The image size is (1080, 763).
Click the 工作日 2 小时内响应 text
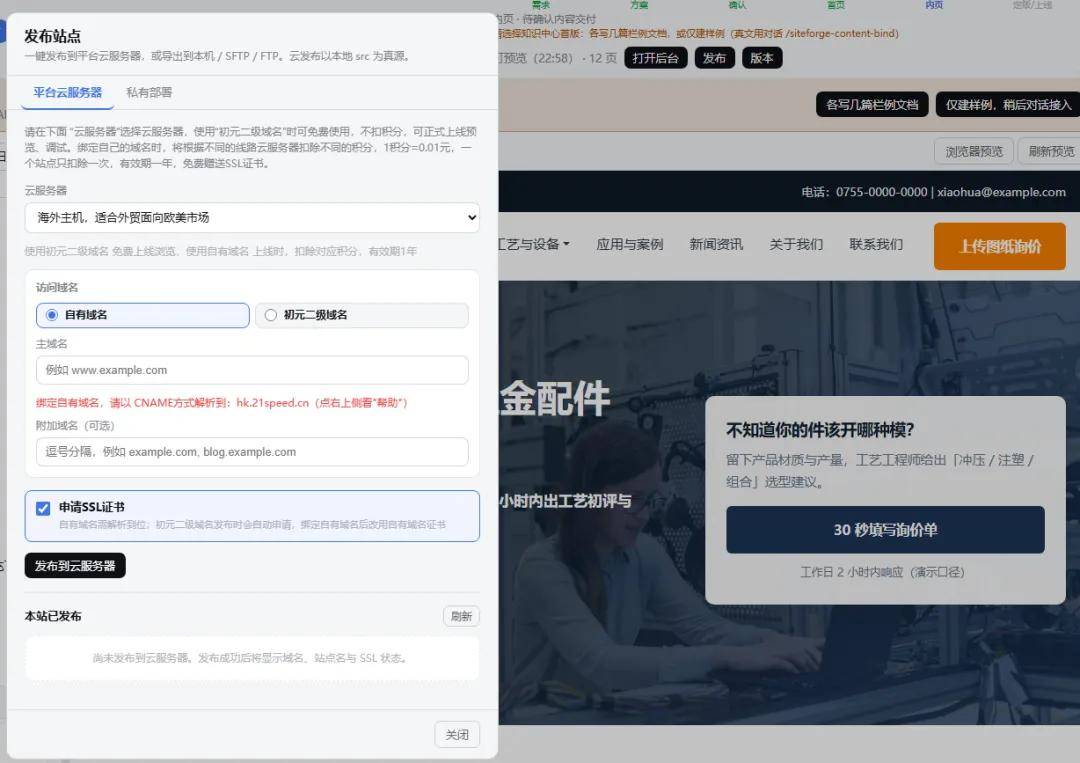[x=882, y=572]
